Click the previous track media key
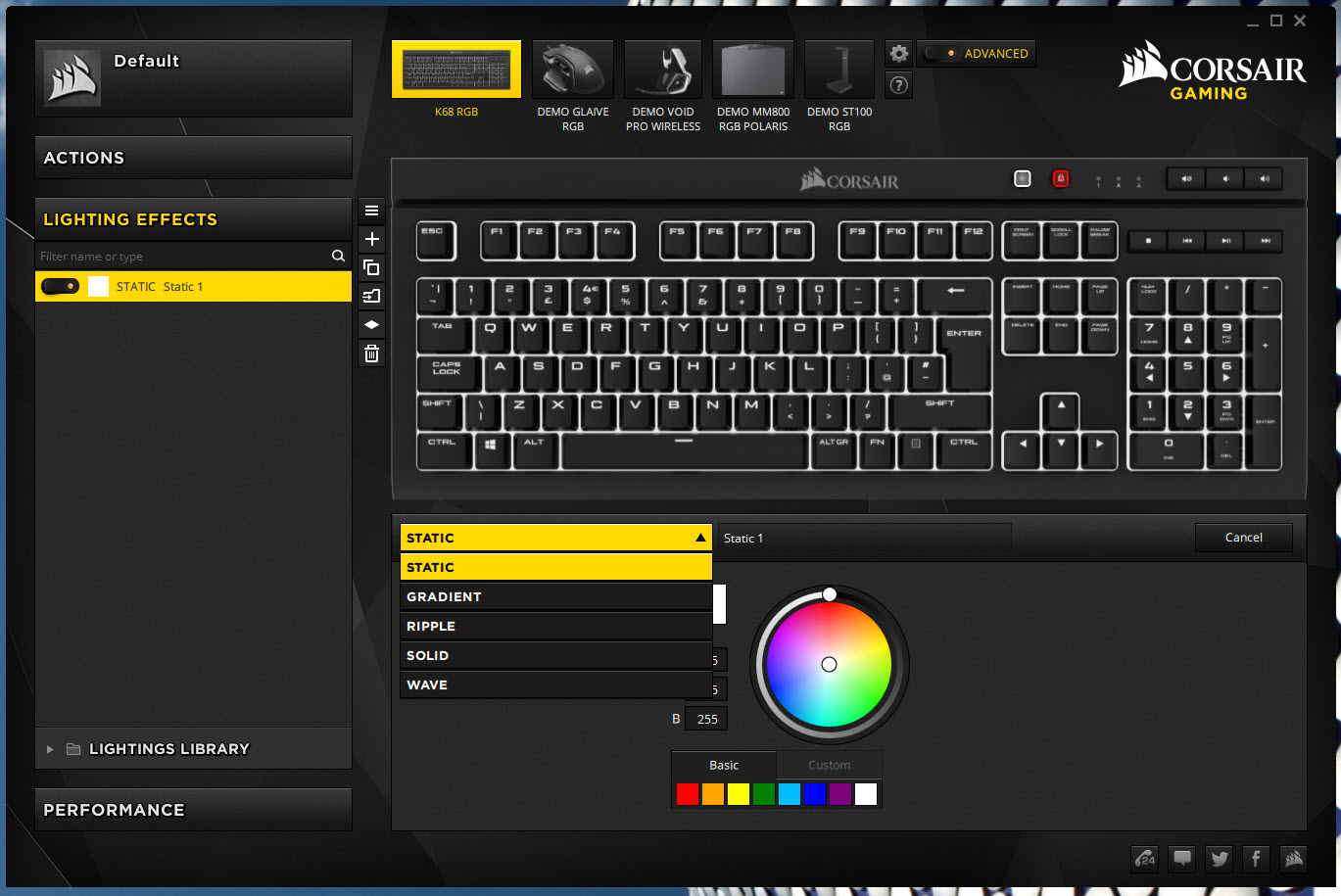 click(1186, 240)
